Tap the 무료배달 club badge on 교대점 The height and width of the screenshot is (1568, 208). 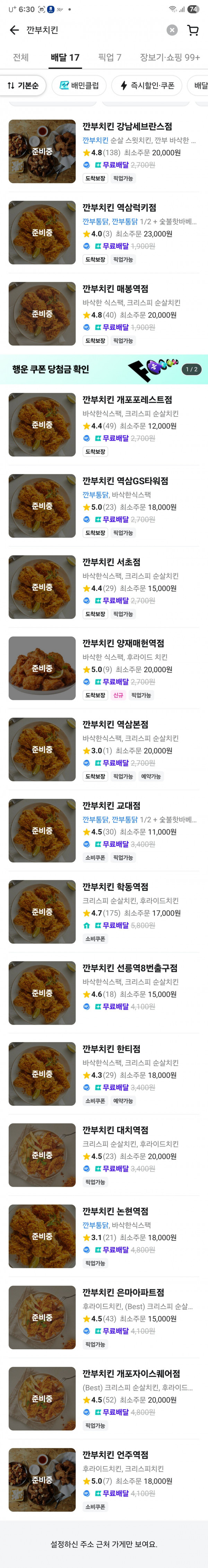tap(98, 844)
